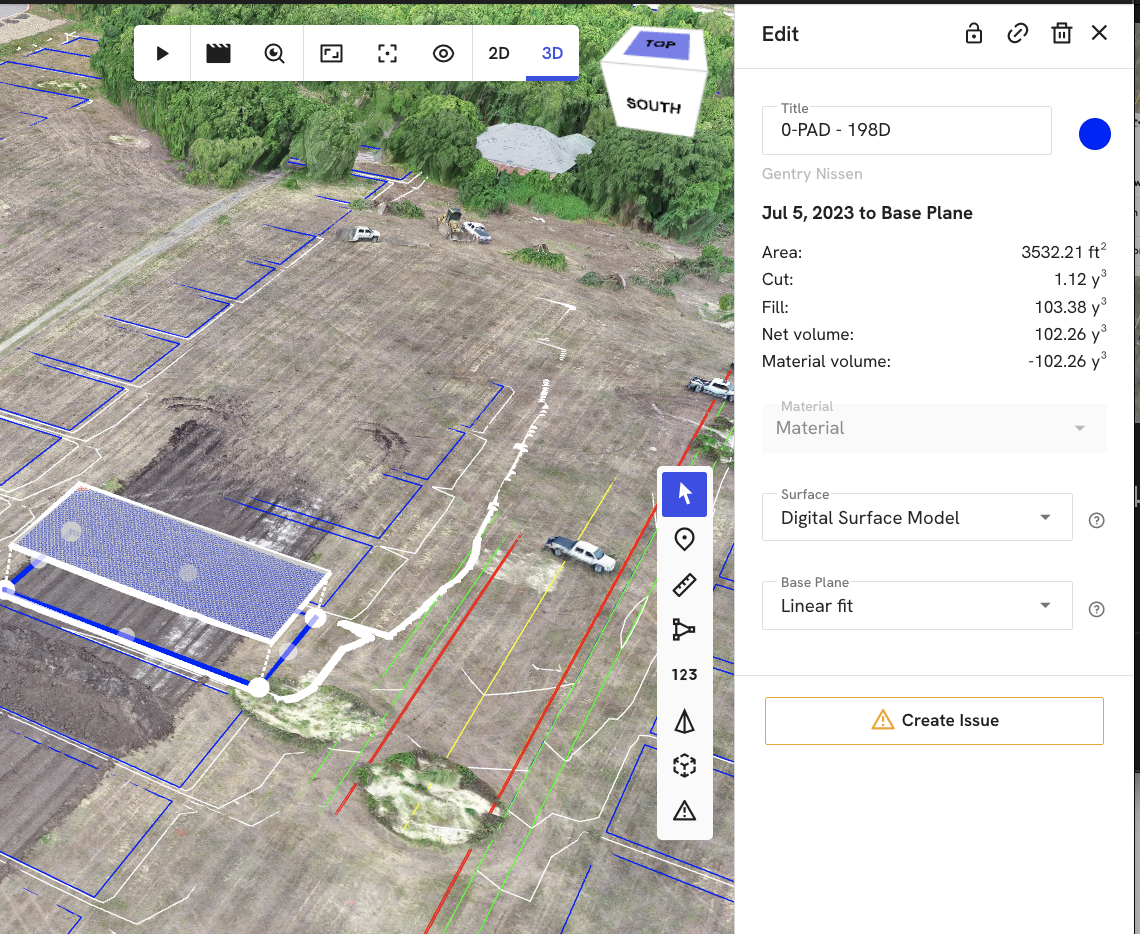1140x934 pixels.
Task: Open the video clapperboard tool
Action: point(217,53)
